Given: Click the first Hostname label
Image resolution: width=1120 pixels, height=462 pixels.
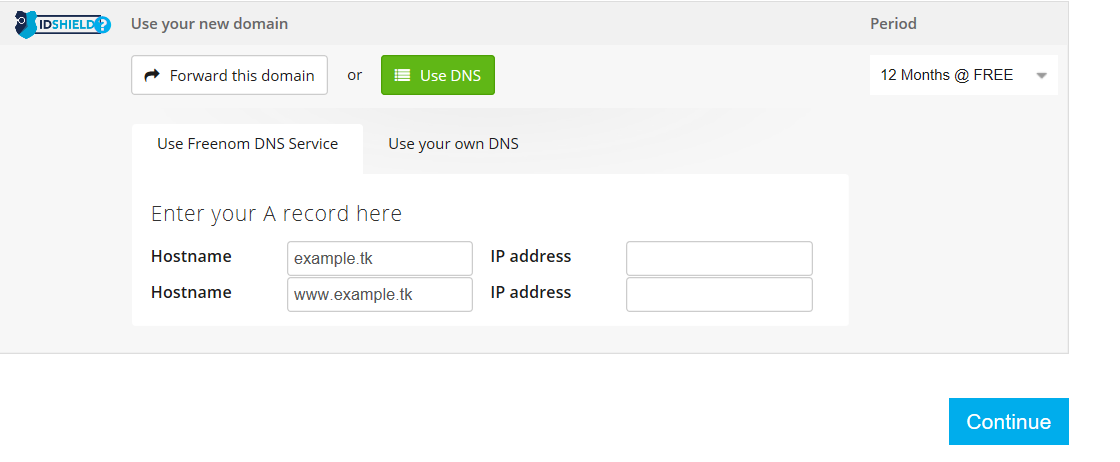Looking at the screenshot, I should click(191, 256).
